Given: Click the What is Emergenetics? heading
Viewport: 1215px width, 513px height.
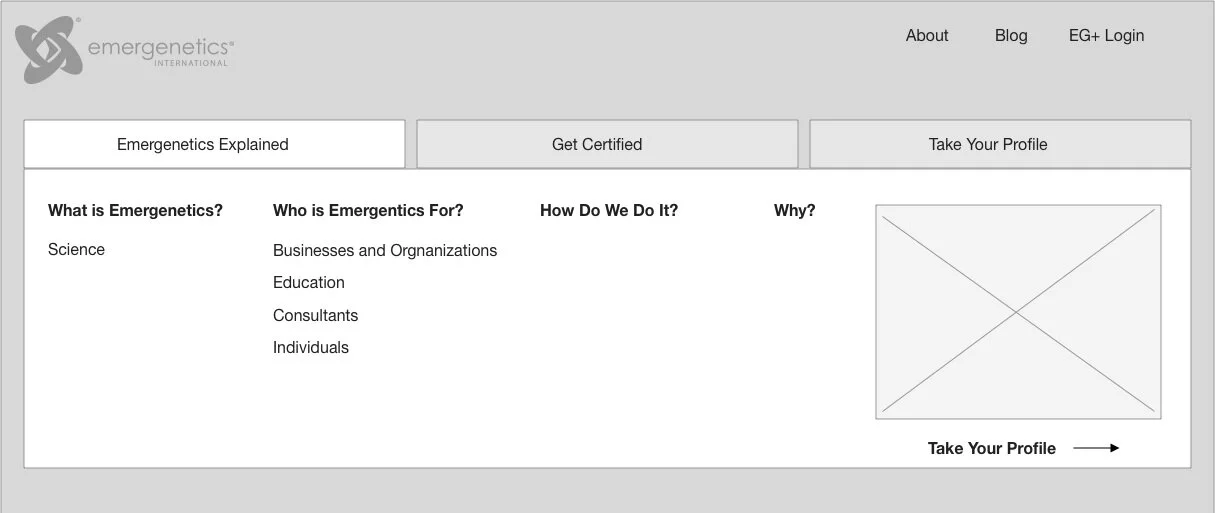Looking at the screenshot, I should point(135,211).
